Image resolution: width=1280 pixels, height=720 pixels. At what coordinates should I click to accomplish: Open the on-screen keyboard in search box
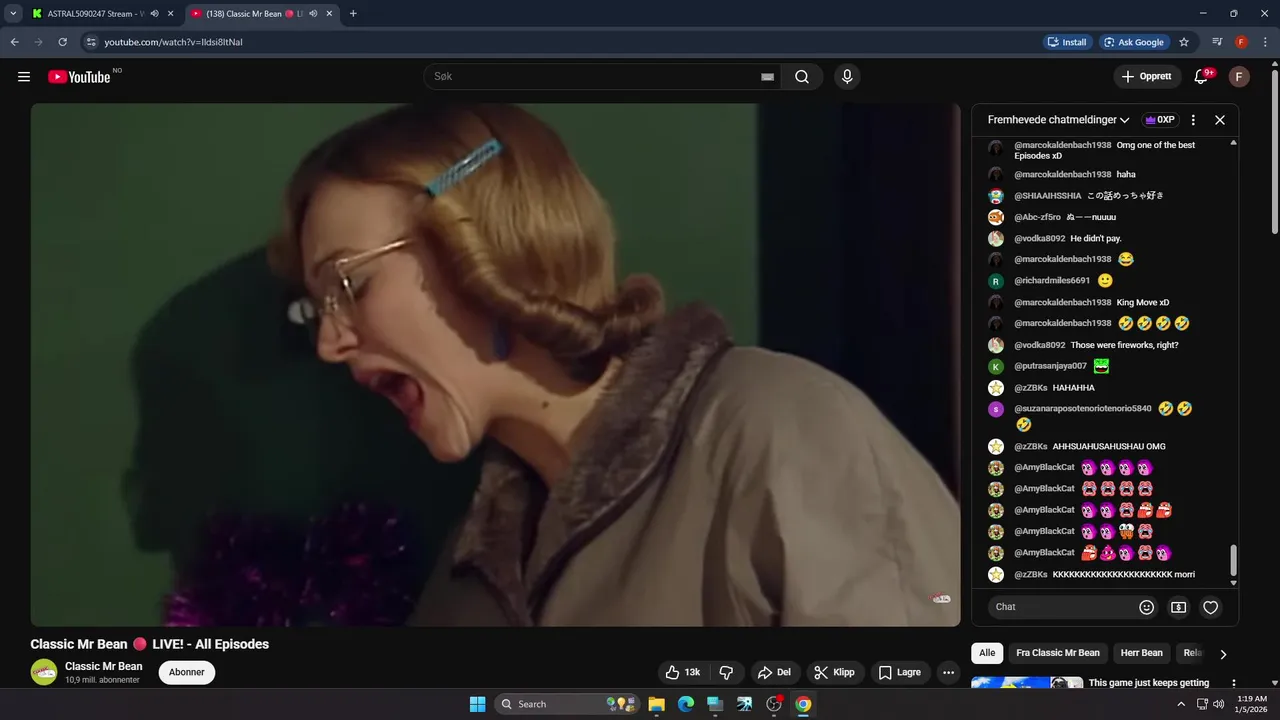point(767,77)
